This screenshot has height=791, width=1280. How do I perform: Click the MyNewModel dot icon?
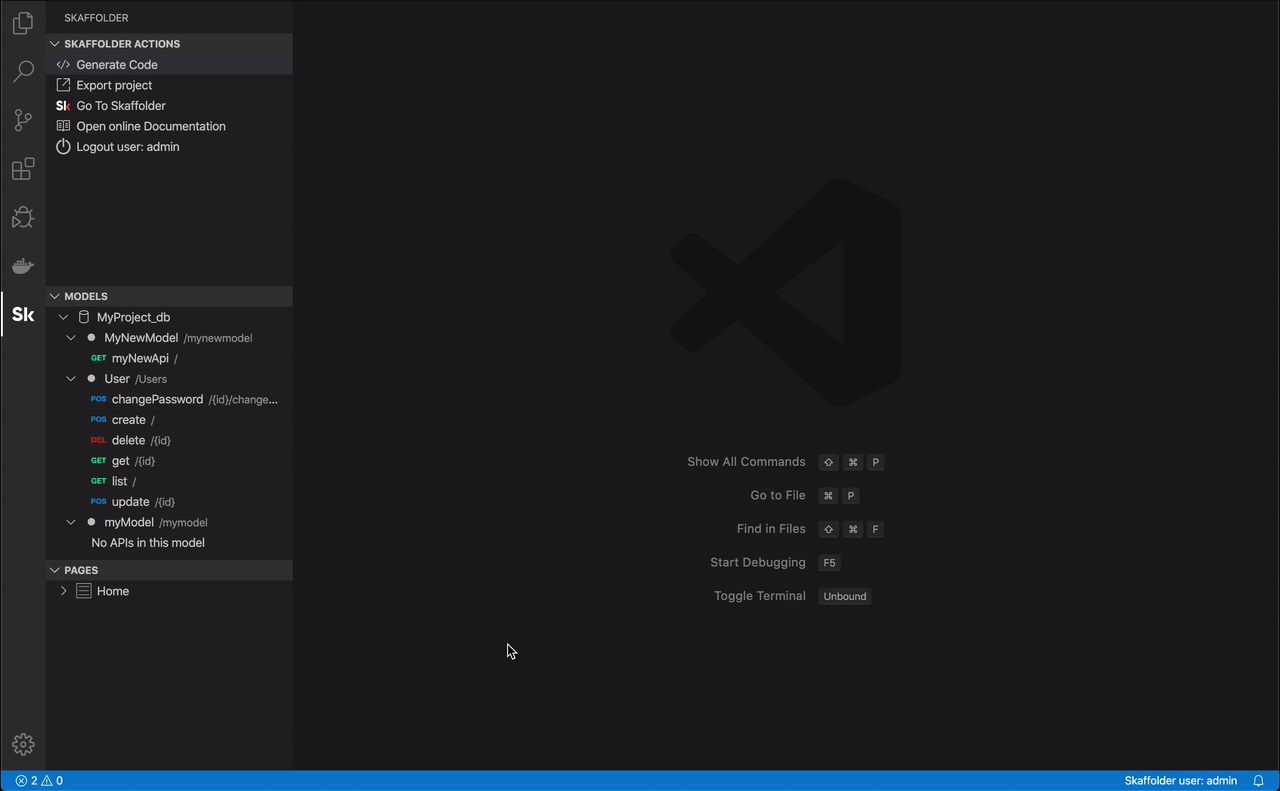click(91, 338)
